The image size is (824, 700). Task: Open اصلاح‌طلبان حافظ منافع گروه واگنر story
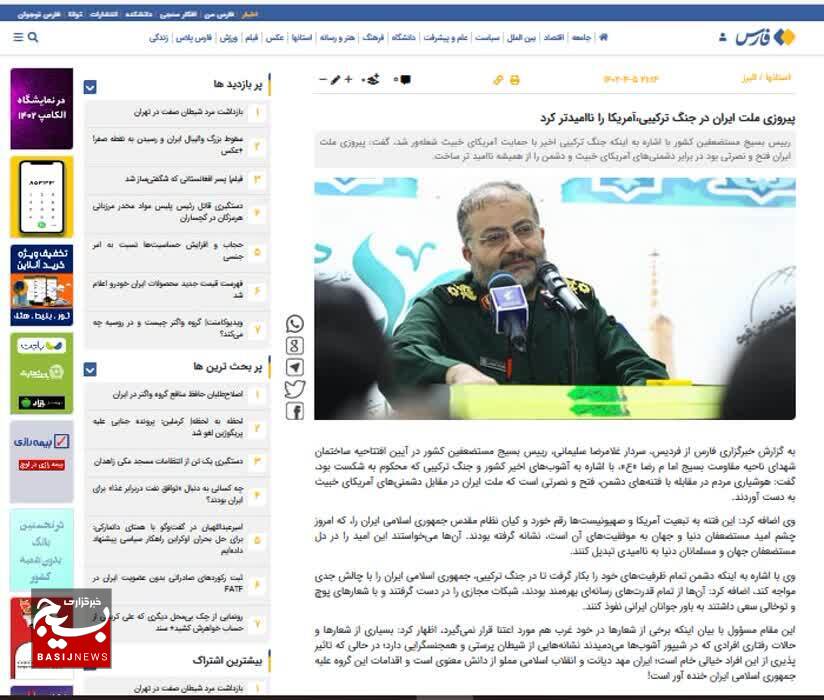[x=178, y=394]
